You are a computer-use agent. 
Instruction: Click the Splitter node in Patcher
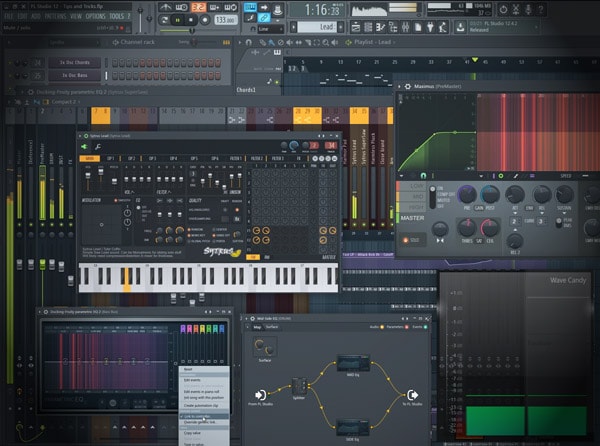[300, 385]
